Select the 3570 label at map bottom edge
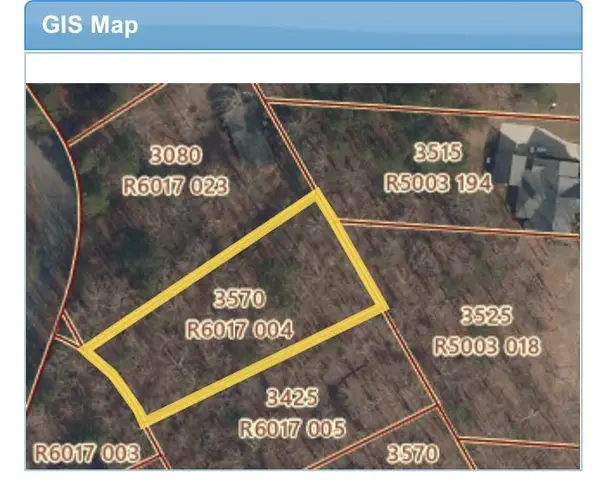Viewport: 600px width, 492px height. [412, 454]
